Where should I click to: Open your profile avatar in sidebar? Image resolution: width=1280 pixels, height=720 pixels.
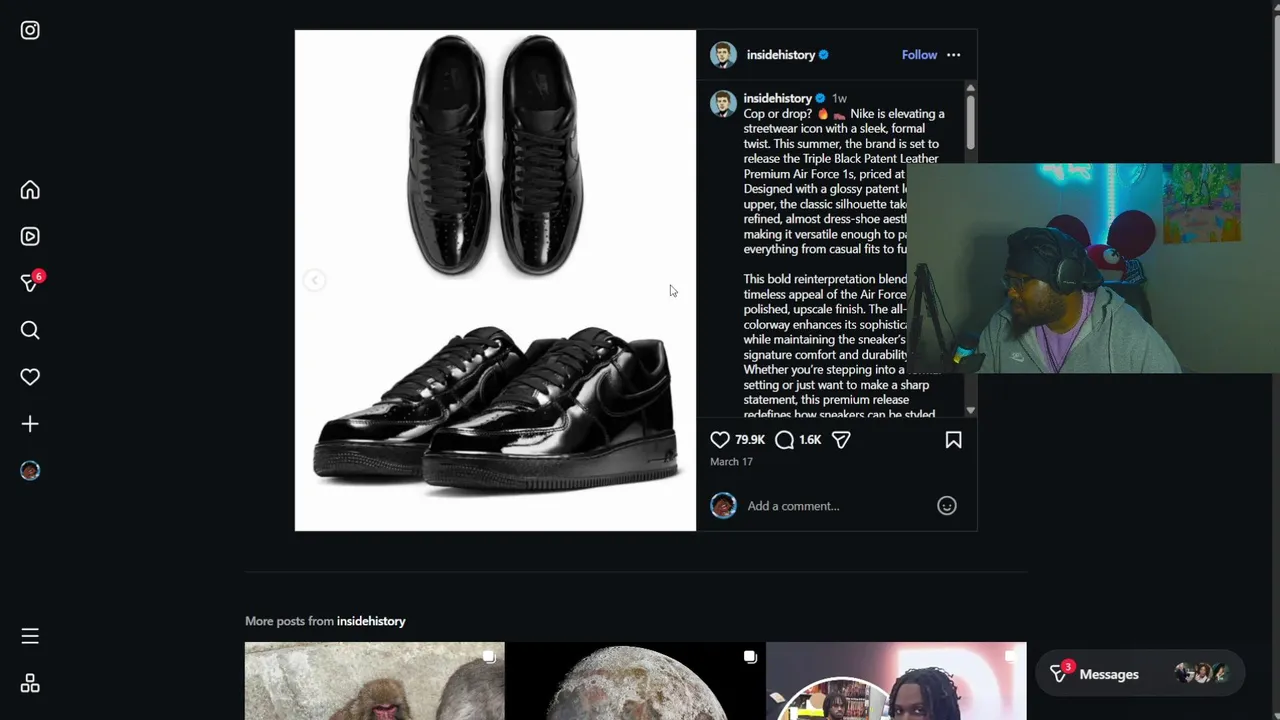click(x=30, y=471)
